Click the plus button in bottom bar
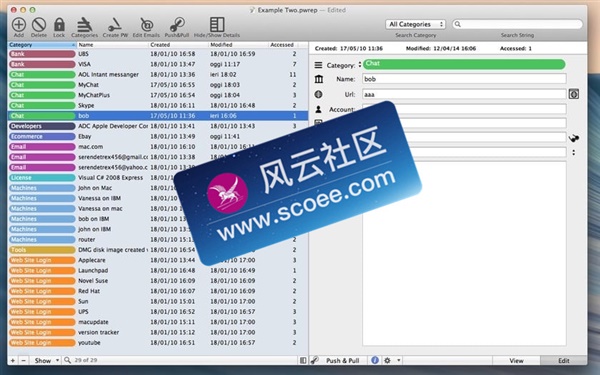 [13, 360]
